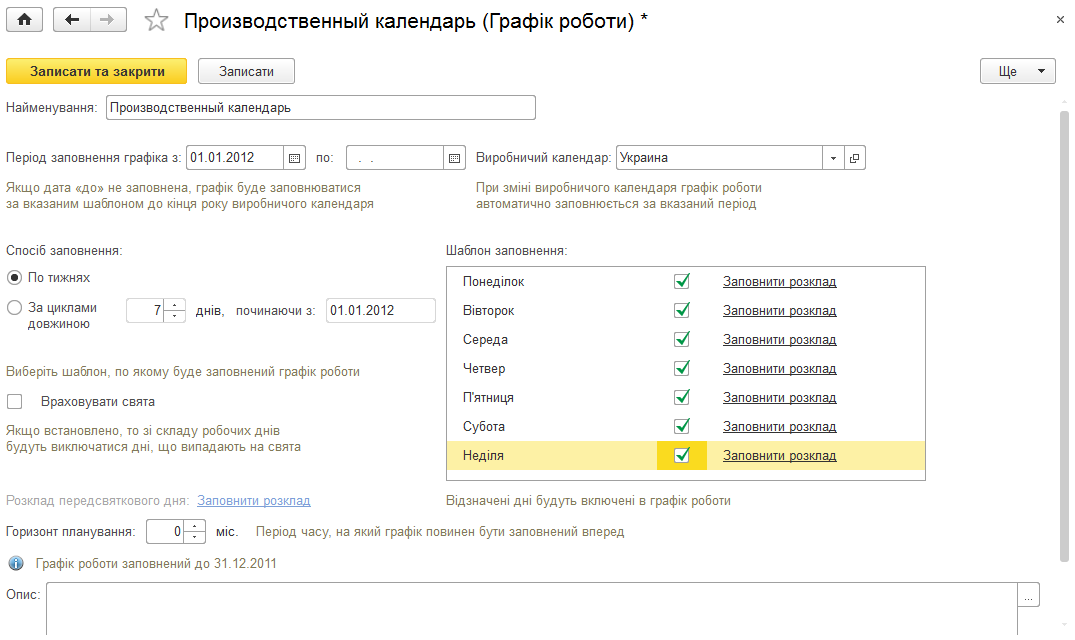Click the vertical scrollbar of form
This screenshot has width=1075, height=640.
click(x=1064, y=336)
